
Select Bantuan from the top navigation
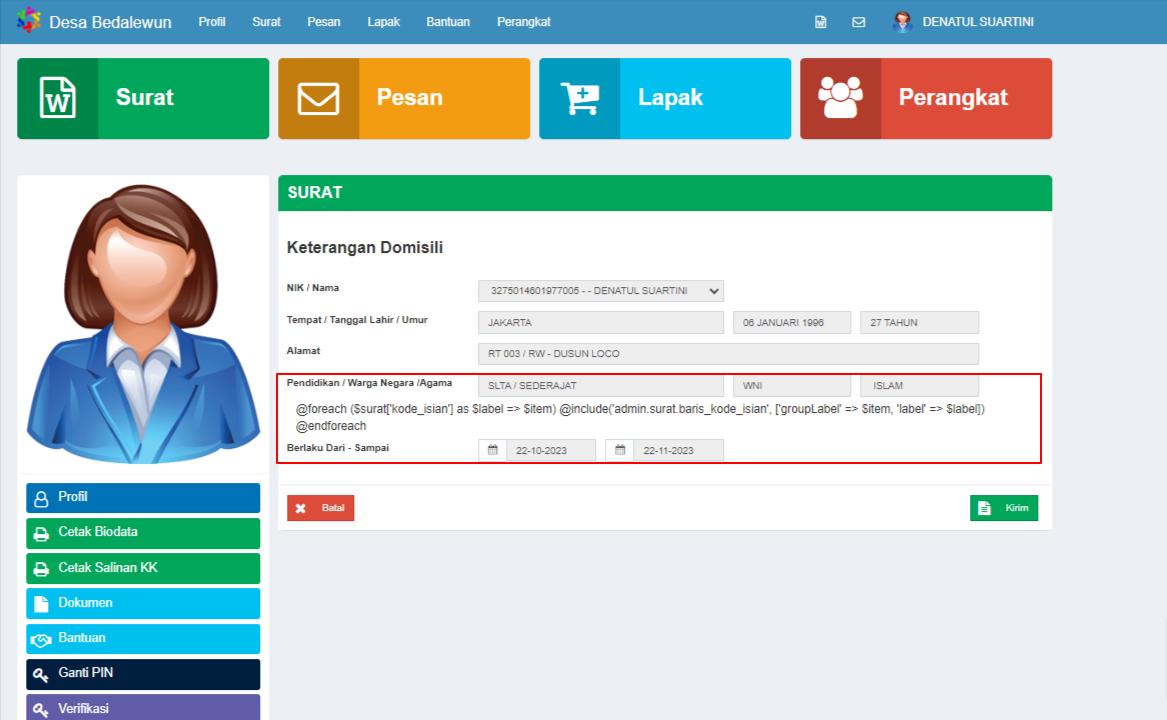point(448,21)
